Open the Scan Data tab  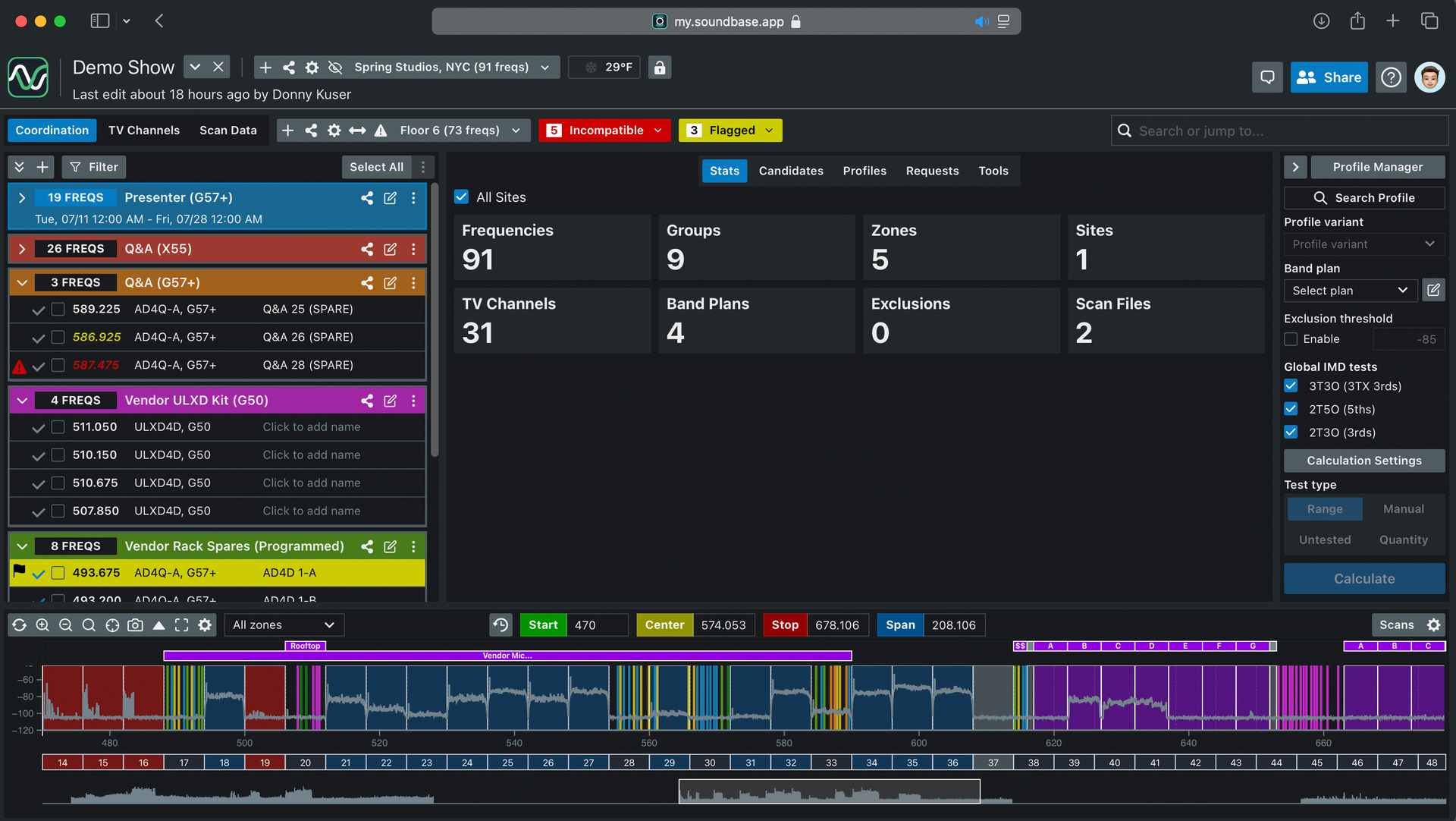click(x=228, y=130)
